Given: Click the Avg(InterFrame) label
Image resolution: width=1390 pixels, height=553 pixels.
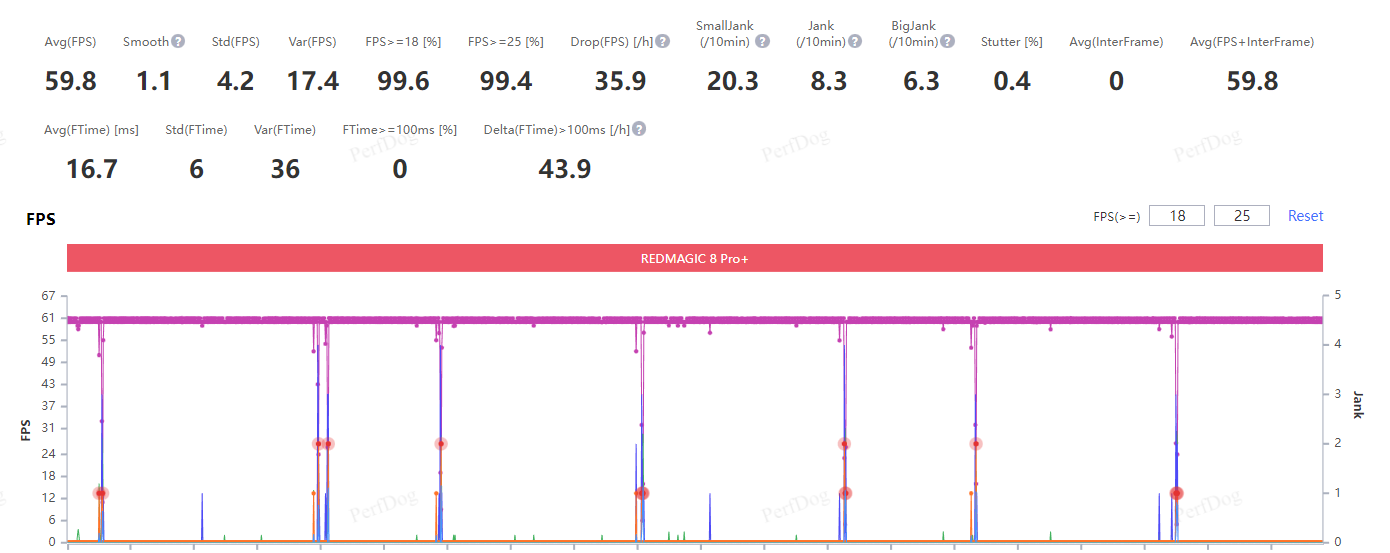Looking at the screenshot, I should coord(1116,42).
